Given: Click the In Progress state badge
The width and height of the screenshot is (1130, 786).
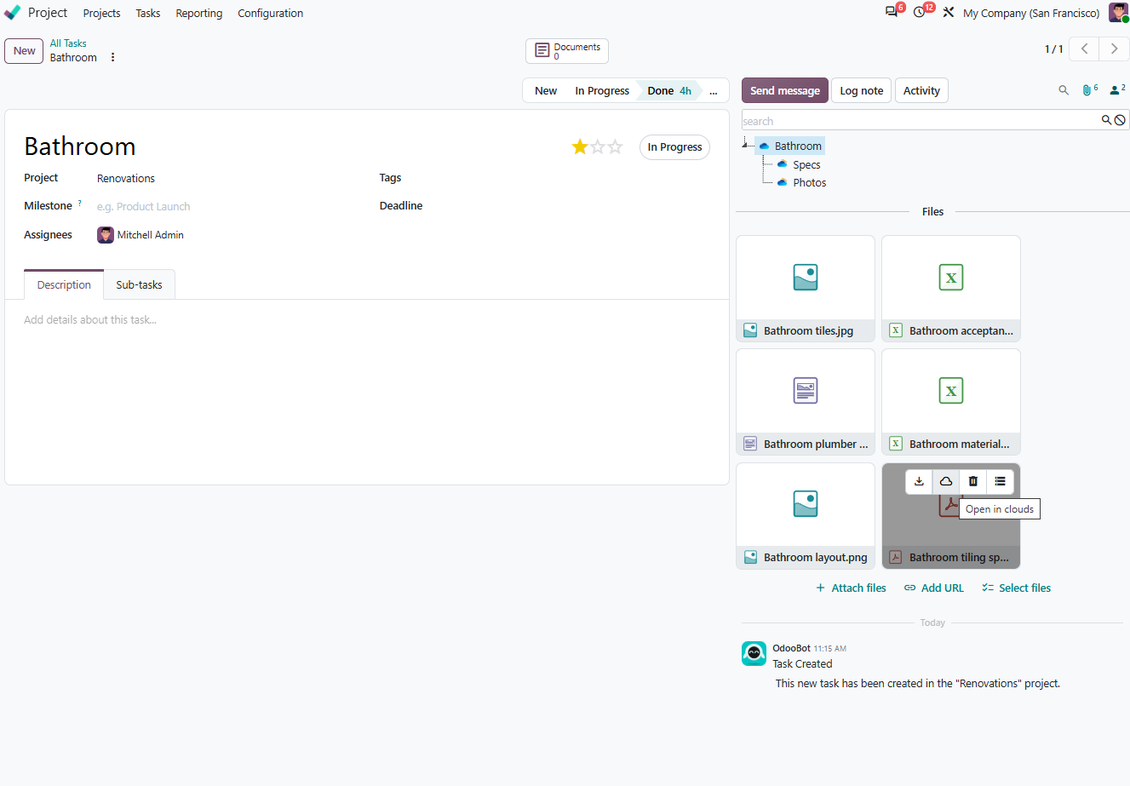Looking at the screenshot, I should 675,147.
